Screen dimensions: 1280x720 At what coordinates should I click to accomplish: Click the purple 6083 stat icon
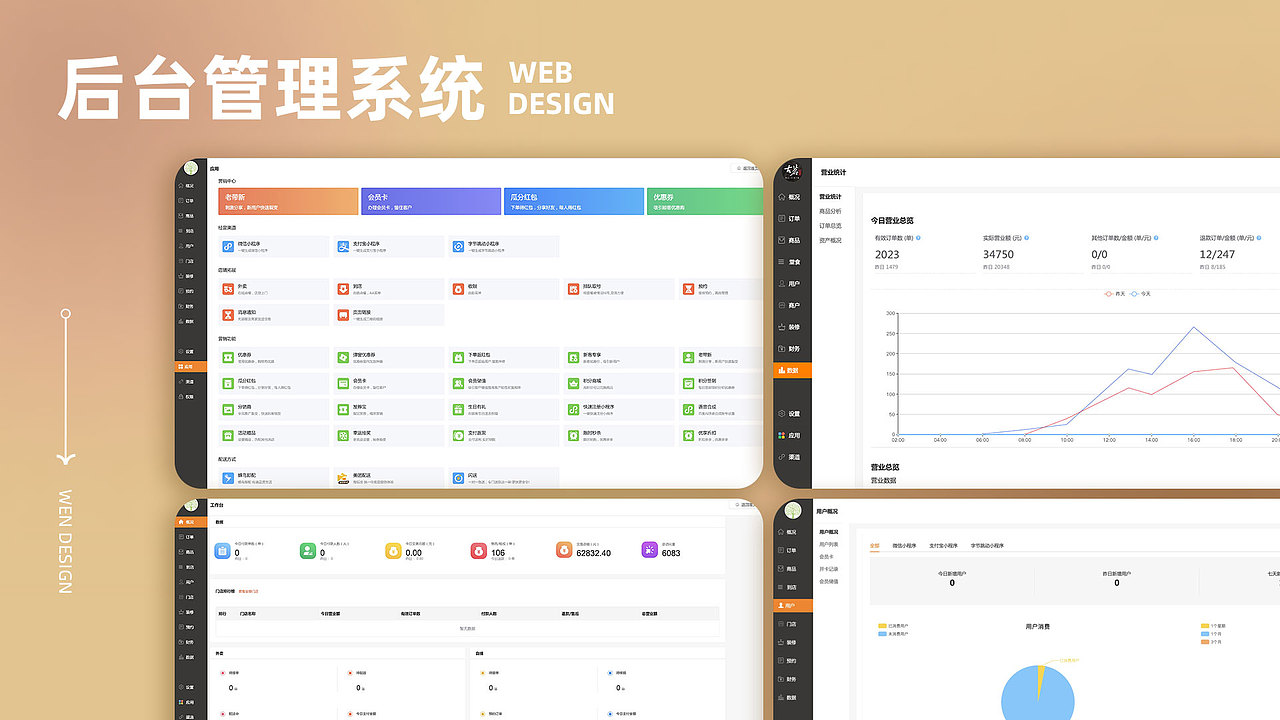651,550
